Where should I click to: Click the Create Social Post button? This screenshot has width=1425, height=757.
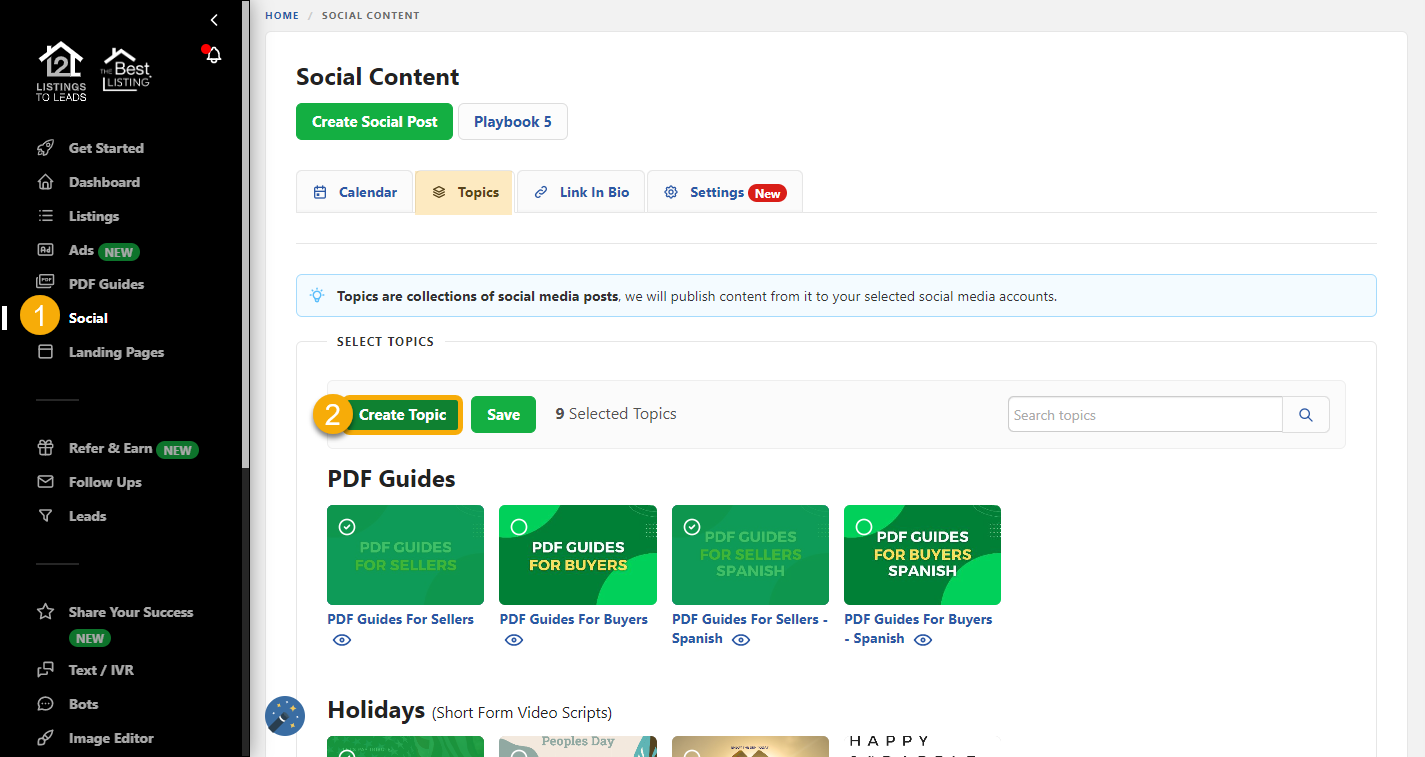[x=374, y=121]
